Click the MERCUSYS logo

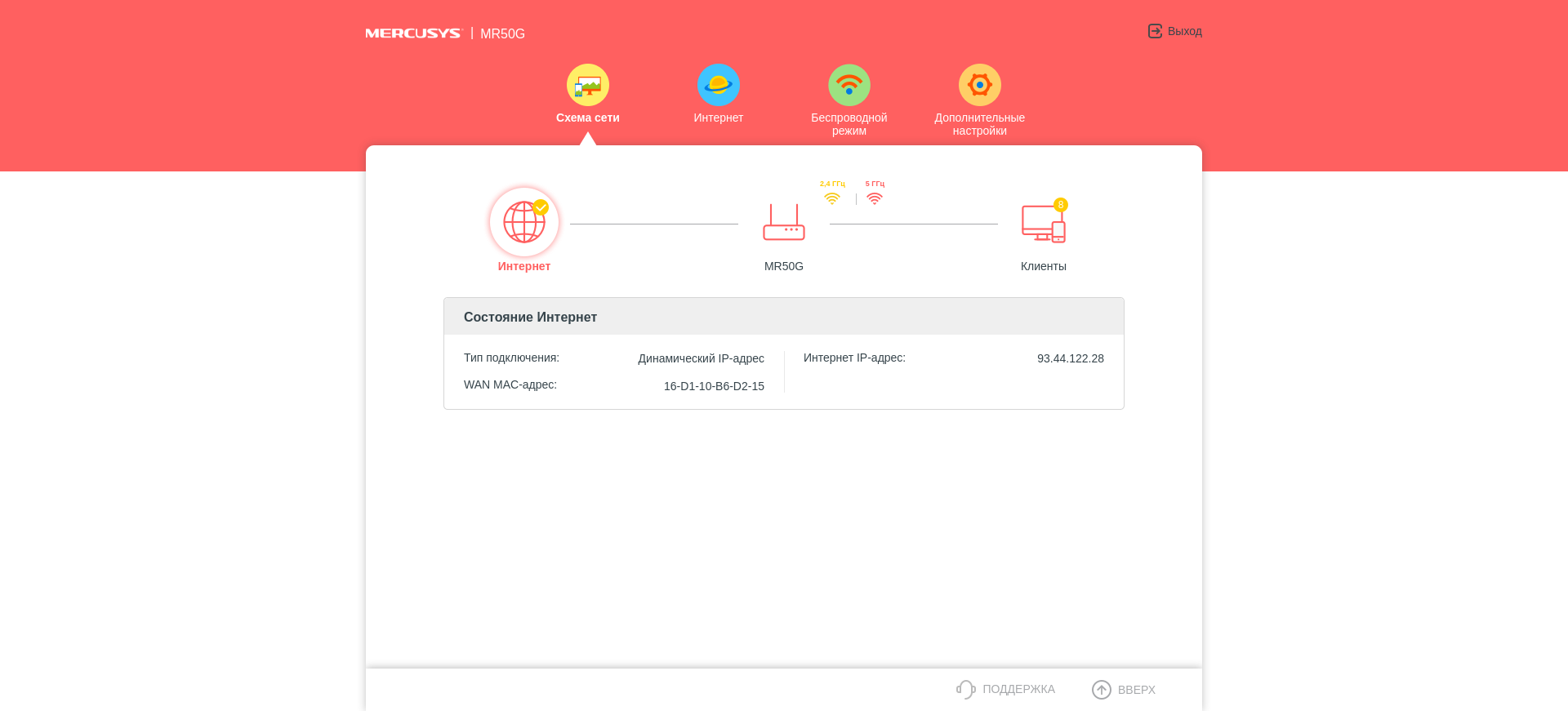pyautogui.click(x=413, y=33)
